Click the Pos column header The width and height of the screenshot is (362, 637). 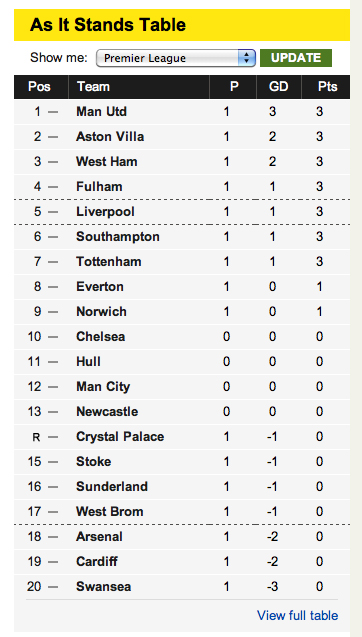(x=39, y=87)
